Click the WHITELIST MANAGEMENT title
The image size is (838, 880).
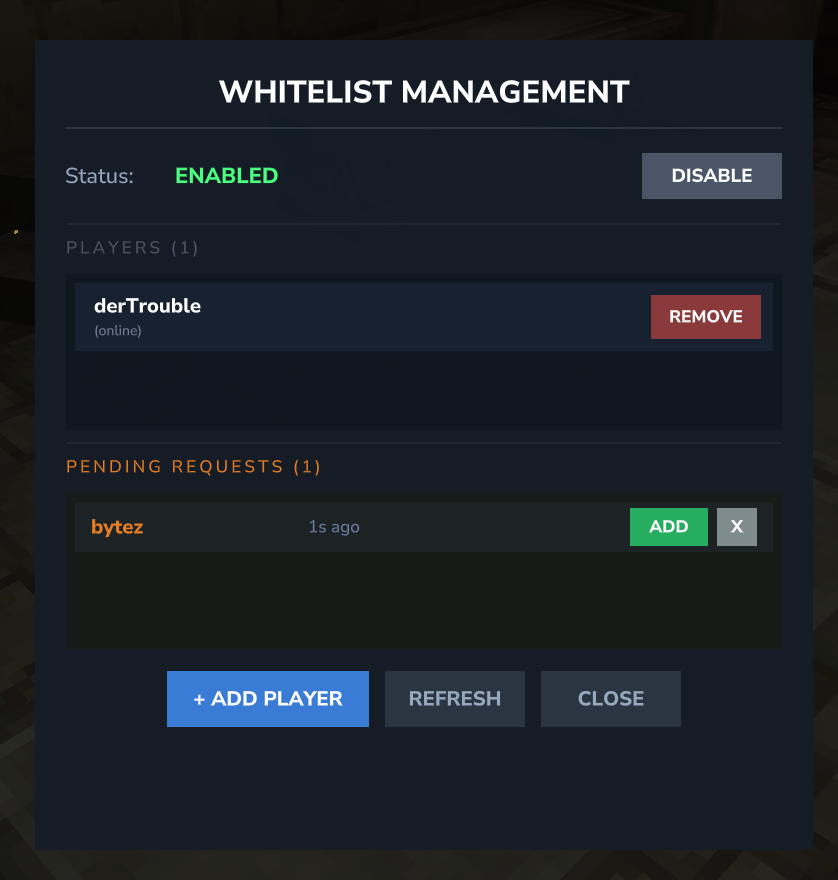424,91
